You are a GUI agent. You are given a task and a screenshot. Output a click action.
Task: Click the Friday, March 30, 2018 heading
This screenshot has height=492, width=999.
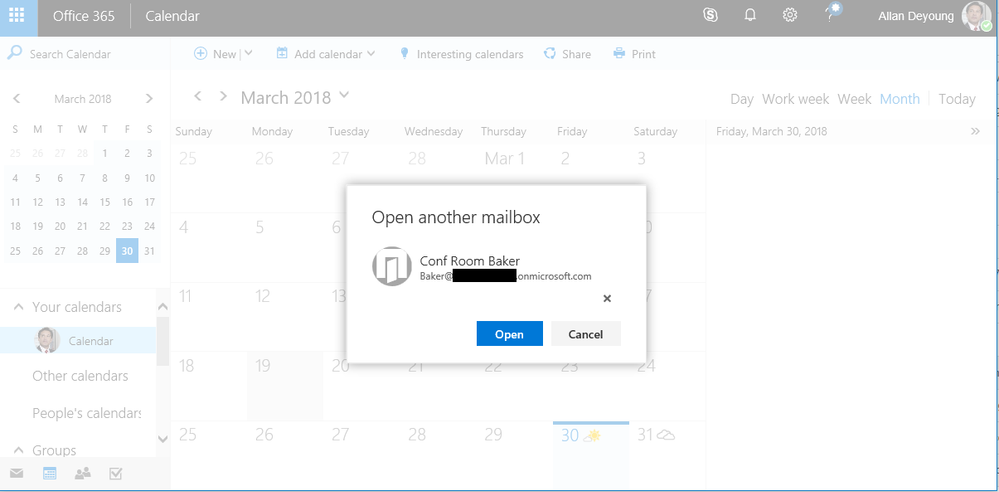(772, 131)
